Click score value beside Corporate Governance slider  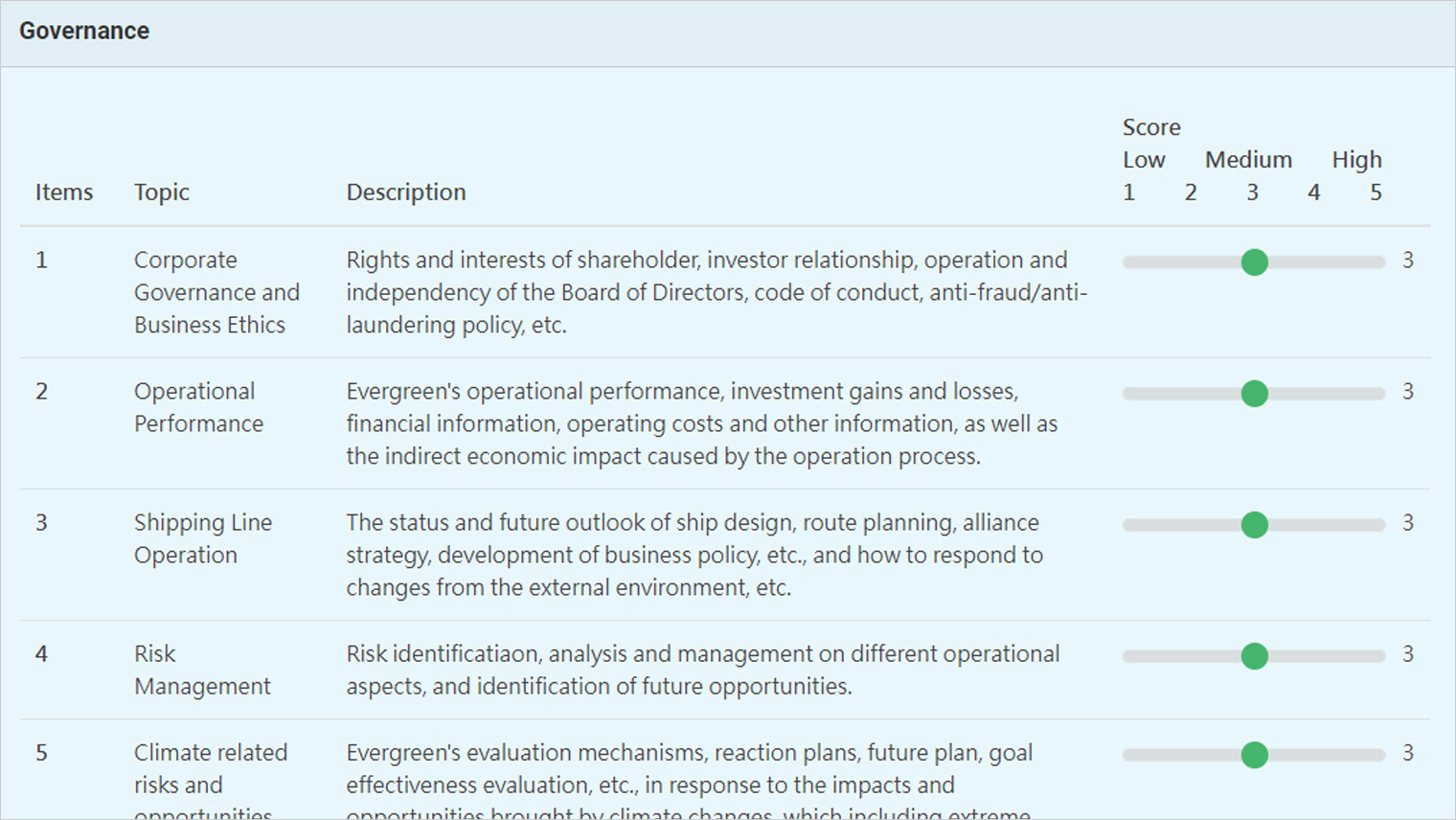coord(1408,261)
